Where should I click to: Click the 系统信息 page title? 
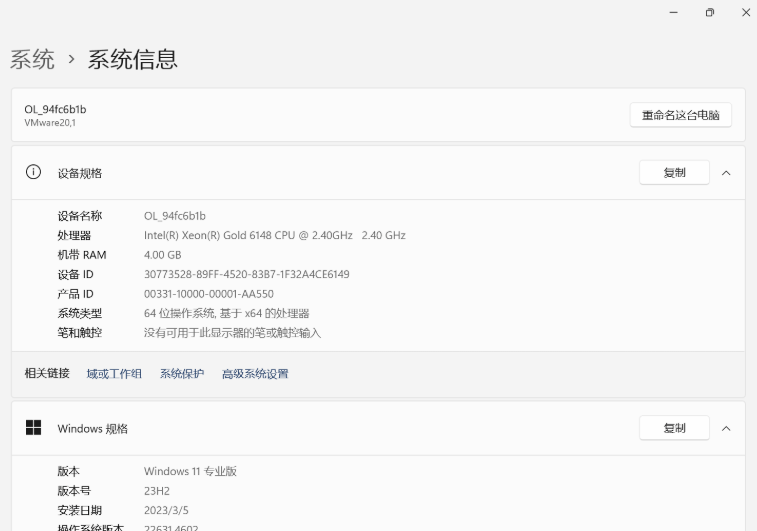(133, 59)
